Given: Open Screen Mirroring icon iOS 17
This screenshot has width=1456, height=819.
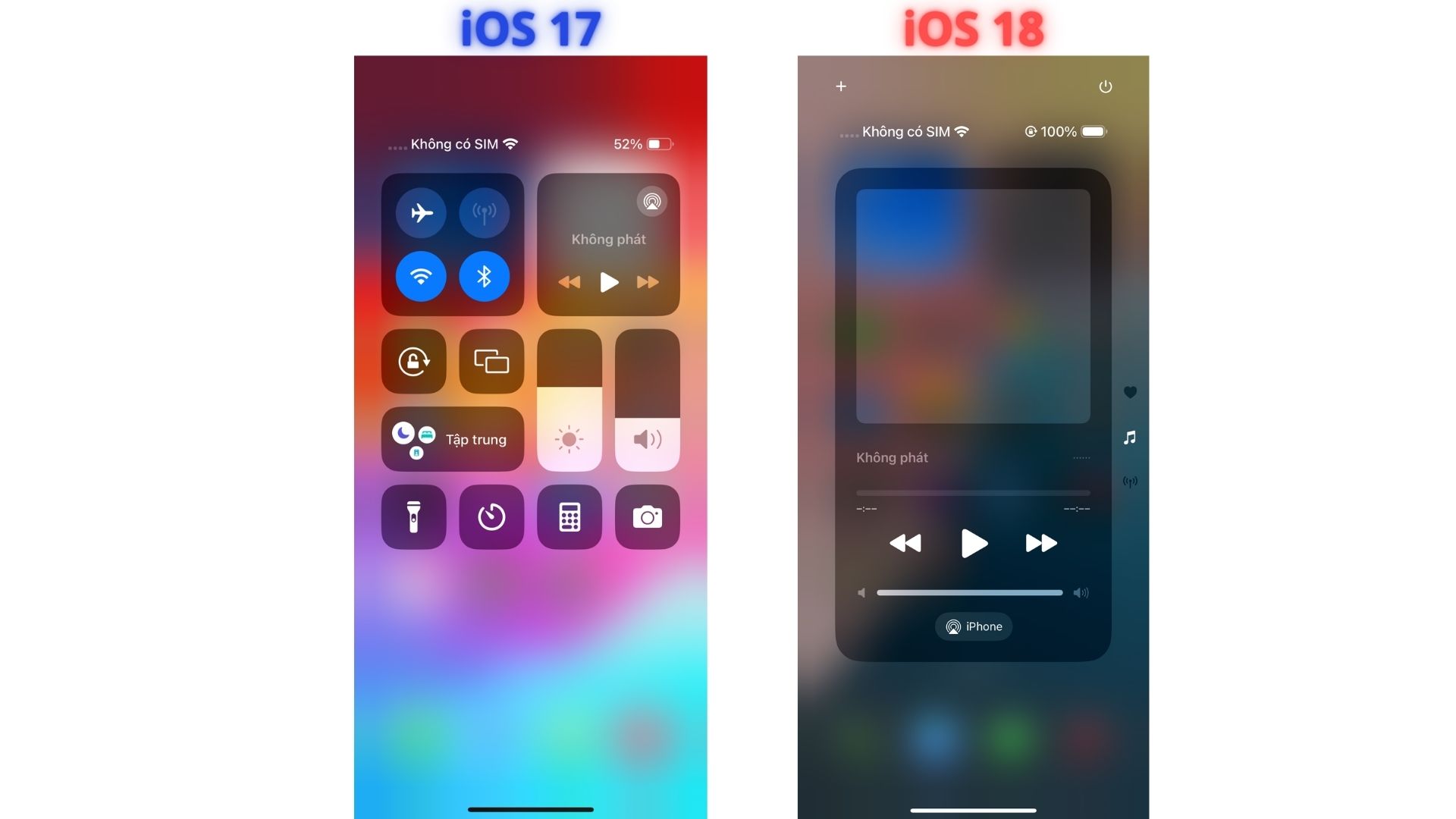Looking at the screenshot, I should pos(493,361).
